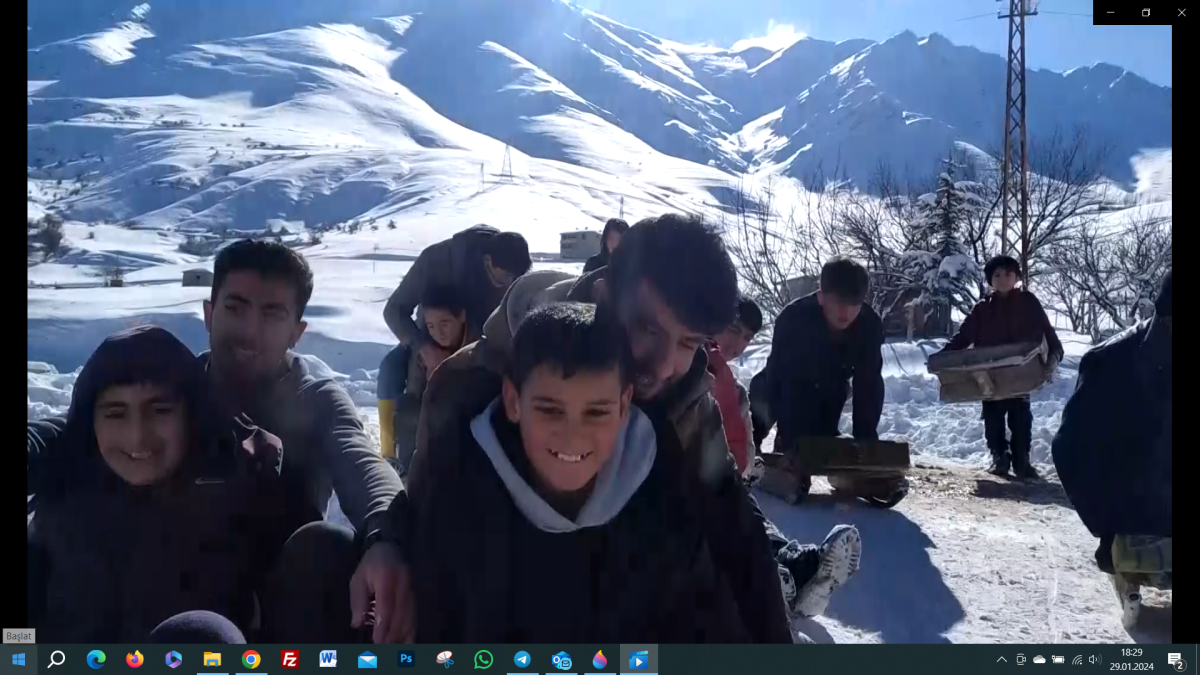Screen dimensions: 1200x675
Task: Open the Mail app envelope icon
Action: pos(367,659)
